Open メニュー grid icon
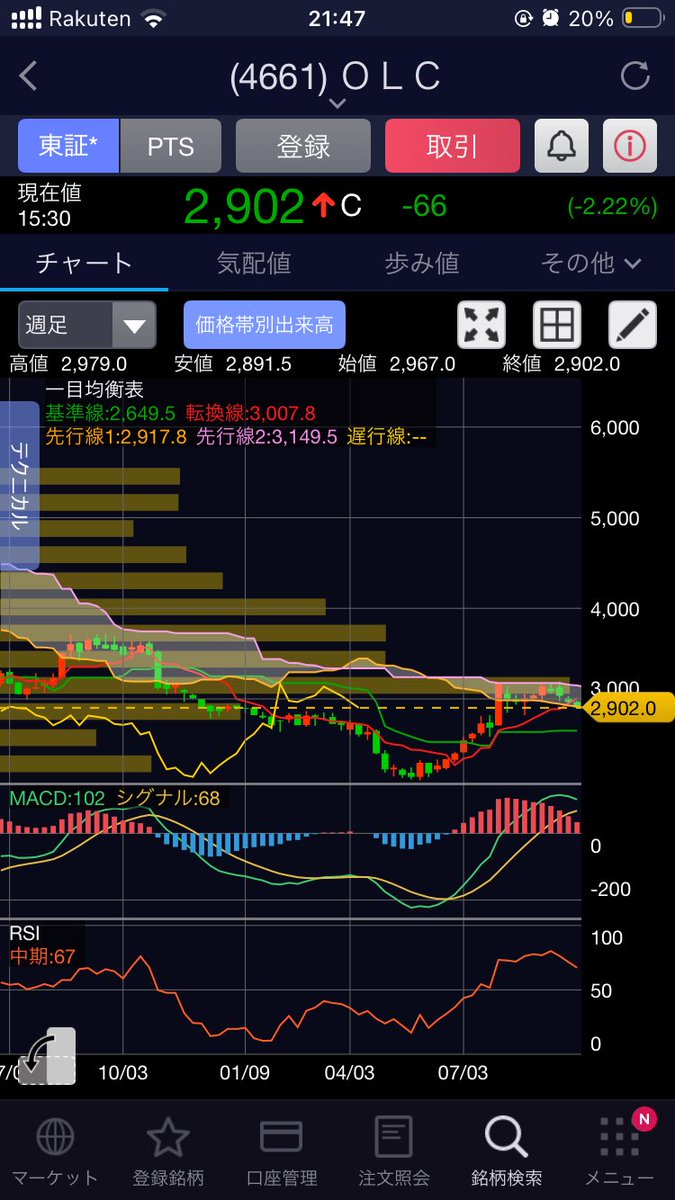675x1200 pixels. click(x=619, y=1137)
